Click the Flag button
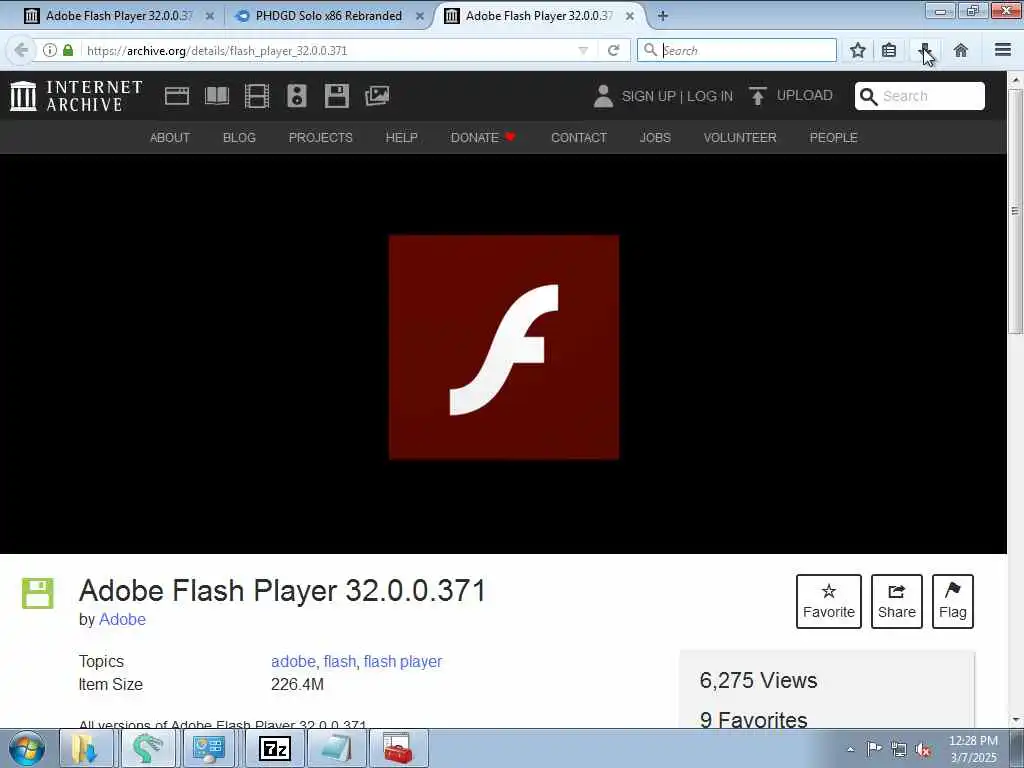This screenshot has width=1024, height=768. [953, 601]
